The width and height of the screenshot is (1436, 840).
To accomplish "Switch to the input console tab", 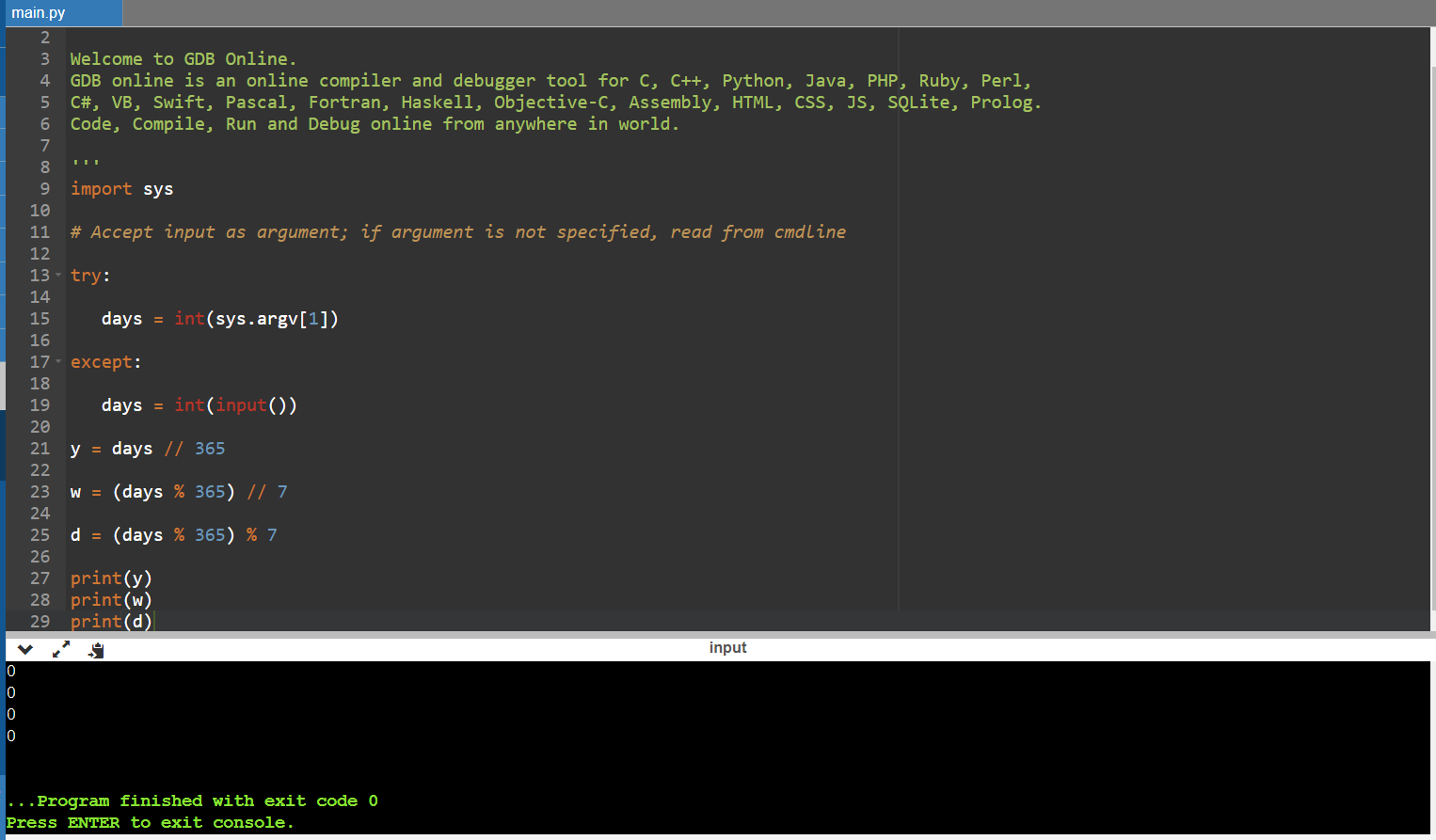I will (727, 647).
